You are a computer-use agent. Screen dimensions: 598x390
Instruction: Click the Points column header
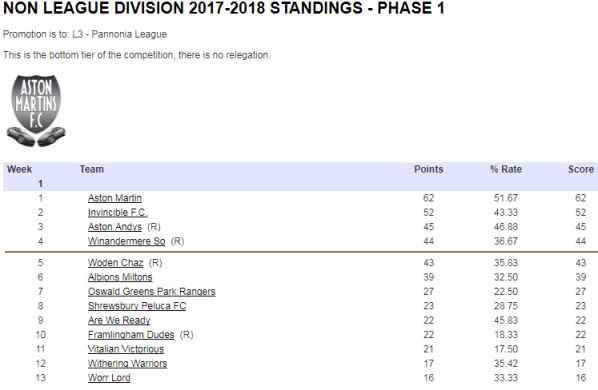tap(428, 169)
